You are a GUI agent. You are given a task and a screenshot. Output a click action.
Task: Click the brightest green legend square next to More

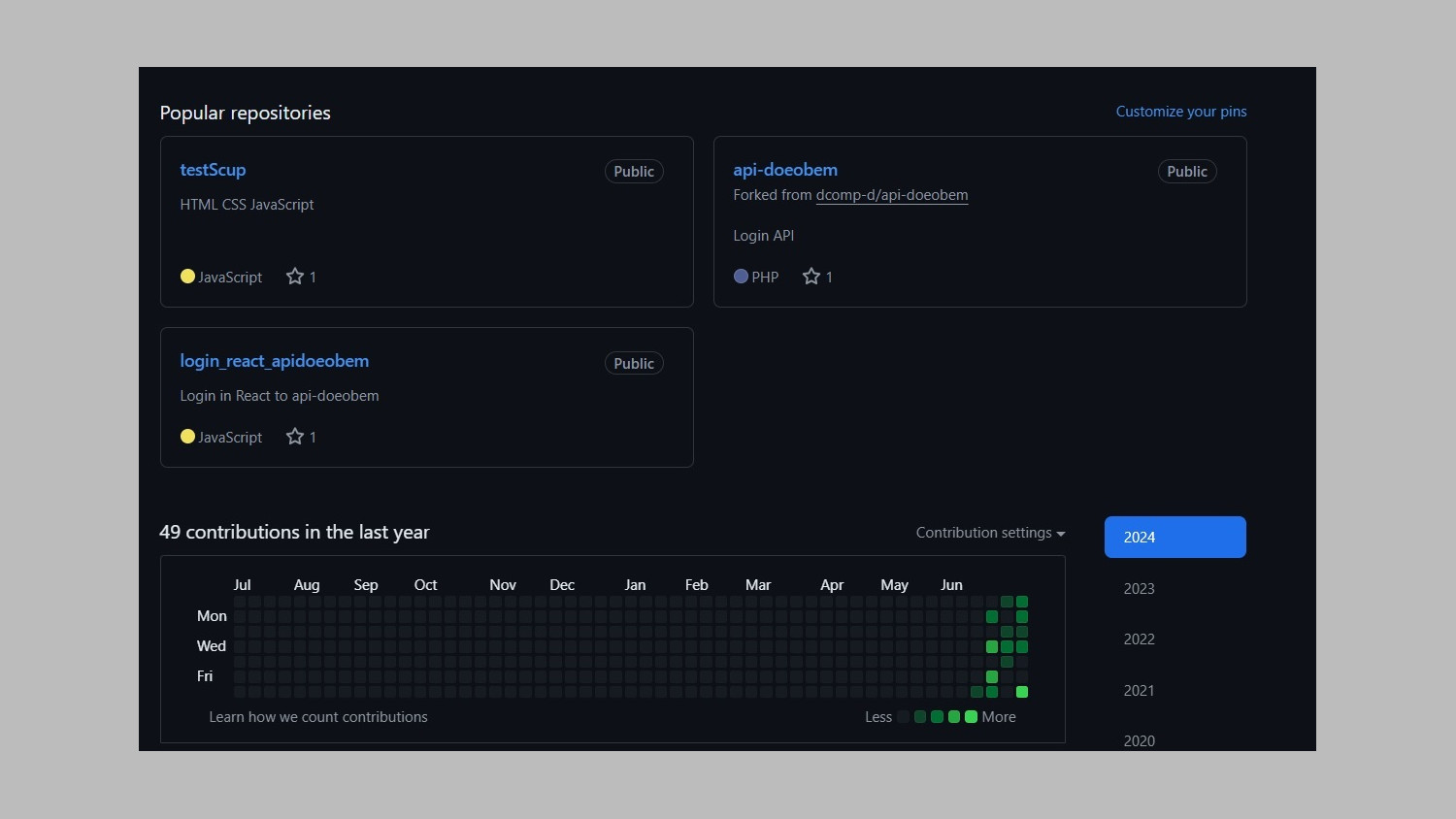[971, 717]
